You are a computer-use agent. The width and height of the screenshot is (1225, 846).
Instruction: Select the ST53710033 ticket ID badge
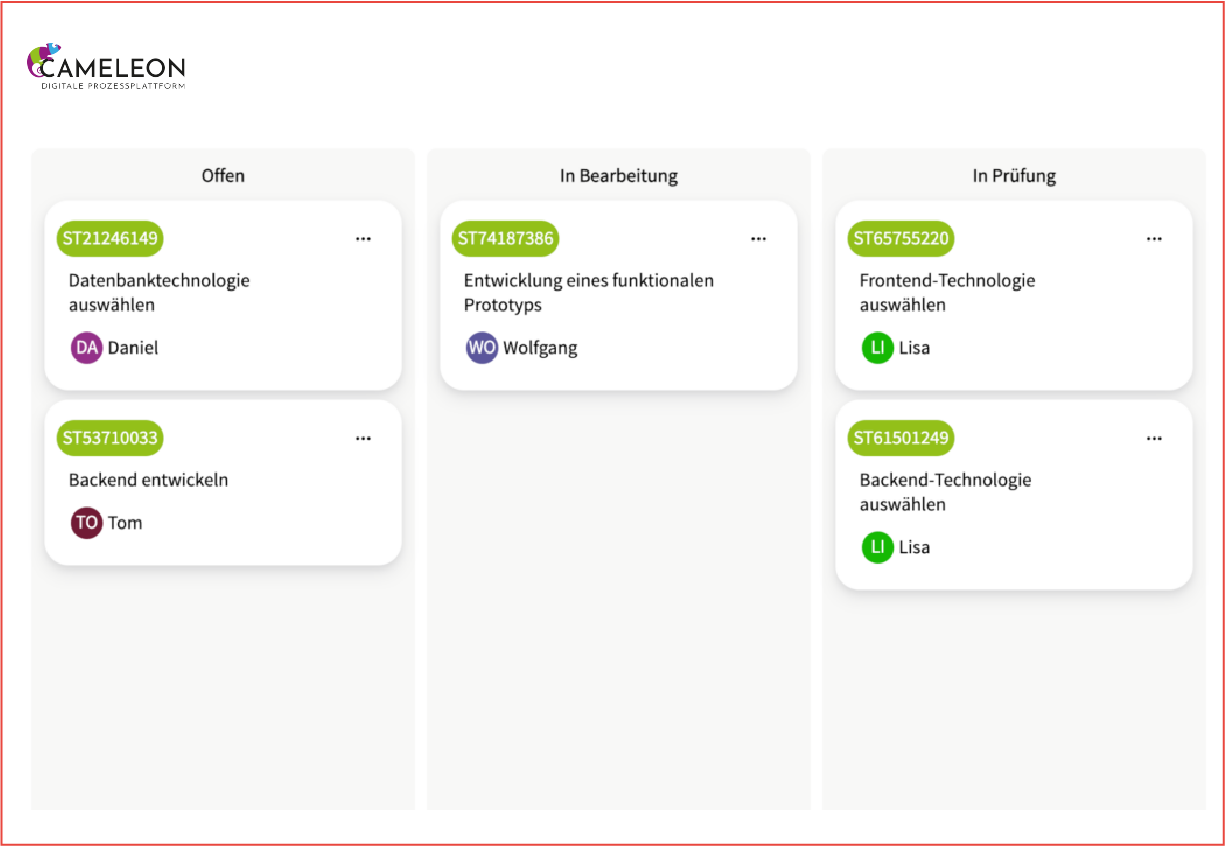[x=110, y=438]
